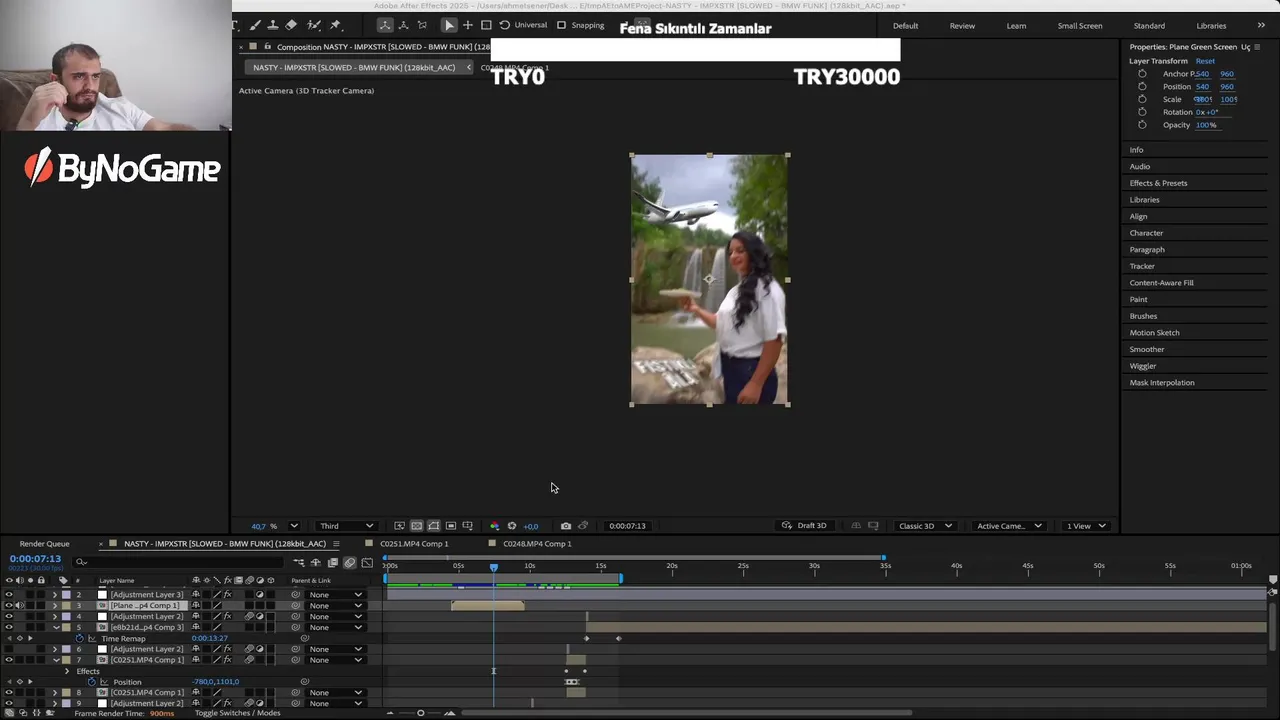Switch to the Small Screen workspace

tap(1080, 26)
